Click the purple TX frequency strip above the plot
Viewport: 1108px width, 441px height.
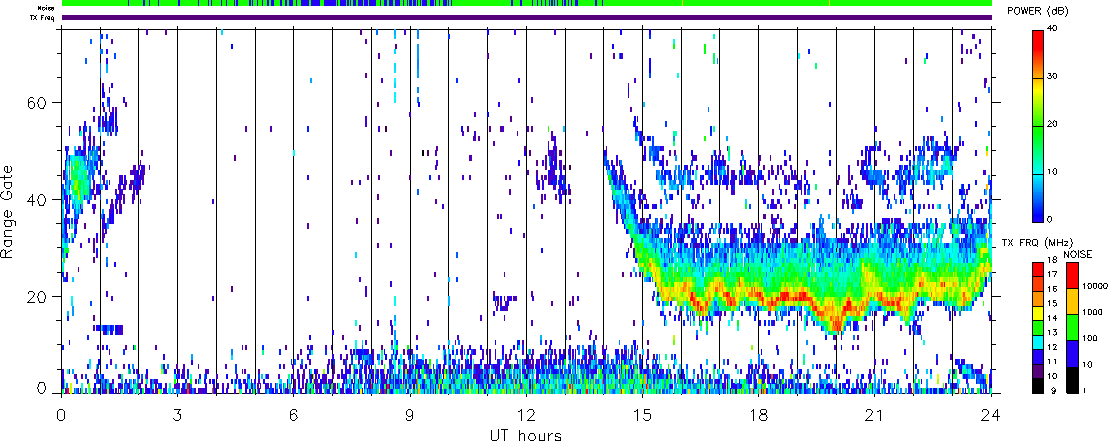526,17
